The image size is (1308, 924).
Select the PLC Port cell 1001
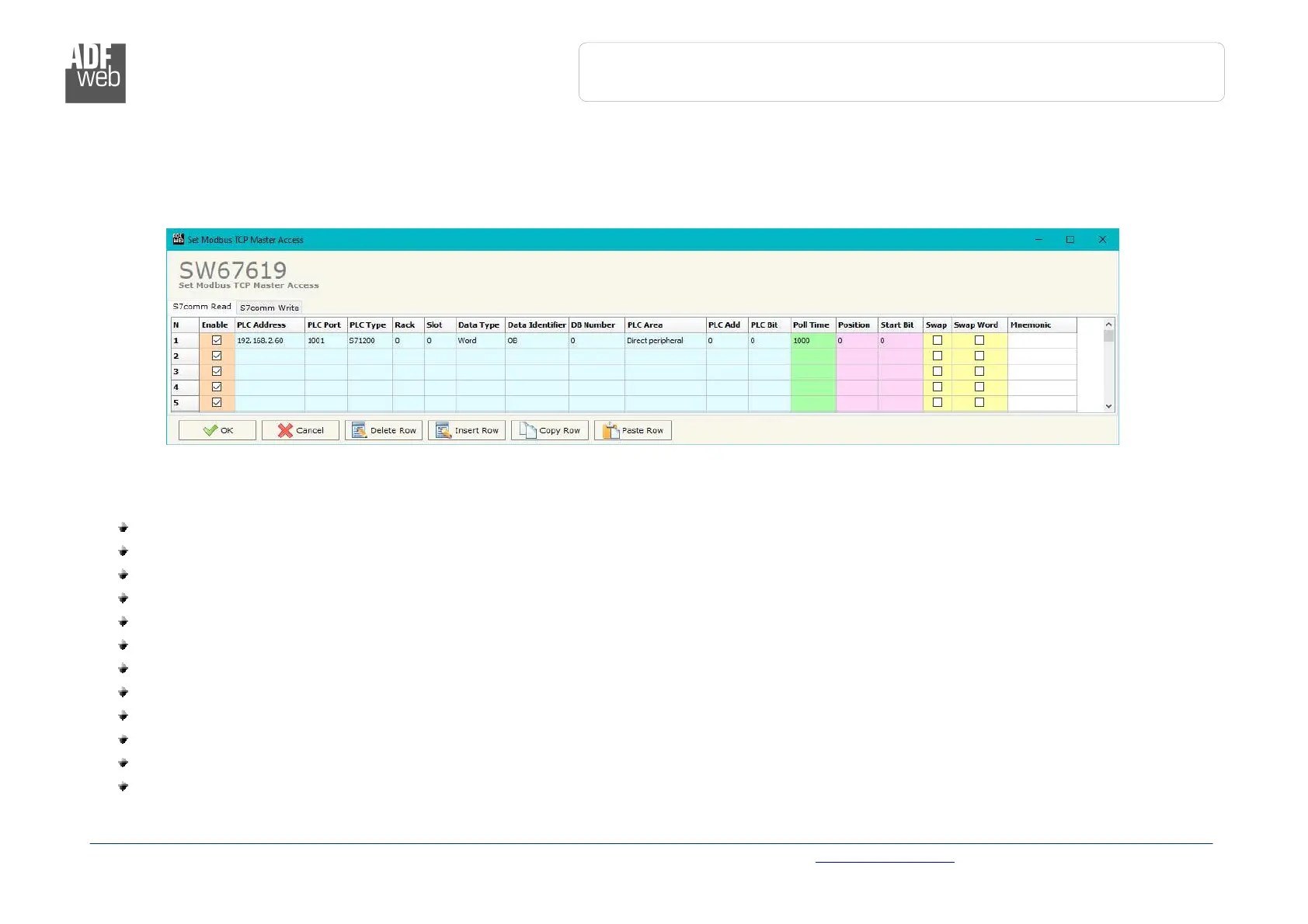pyautogui.click(x=326, y=341)
